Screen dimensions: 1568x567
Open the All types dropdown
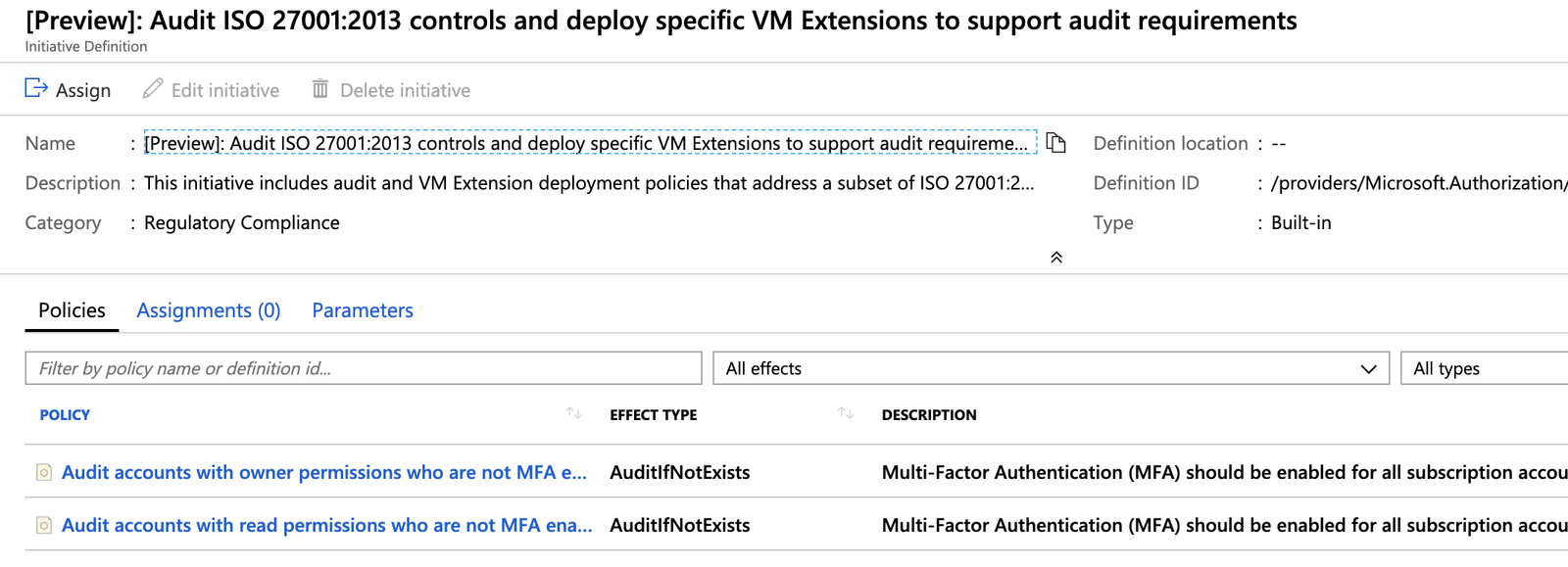[x=1485, y=368]
